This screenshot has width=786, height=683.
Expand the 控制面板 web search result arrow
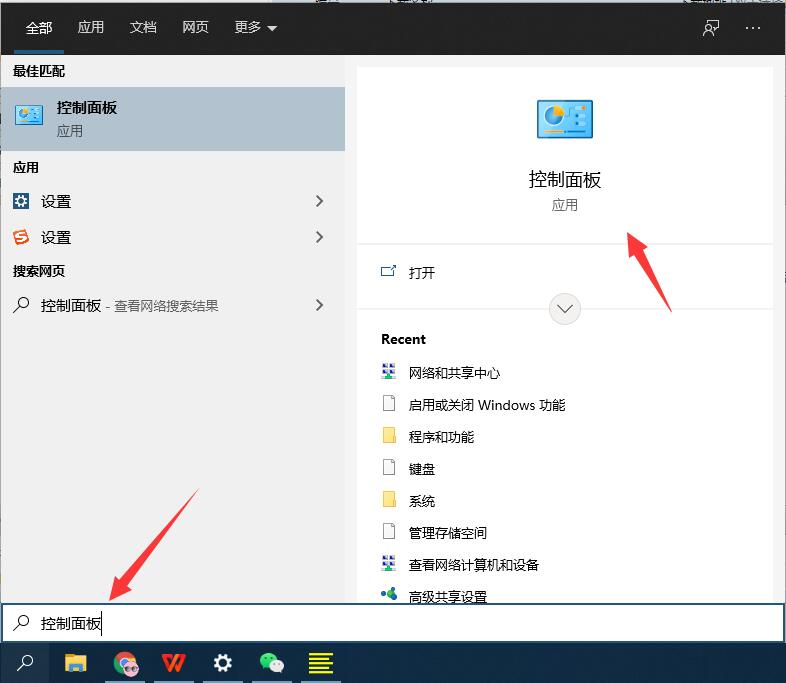click(319, 305)
